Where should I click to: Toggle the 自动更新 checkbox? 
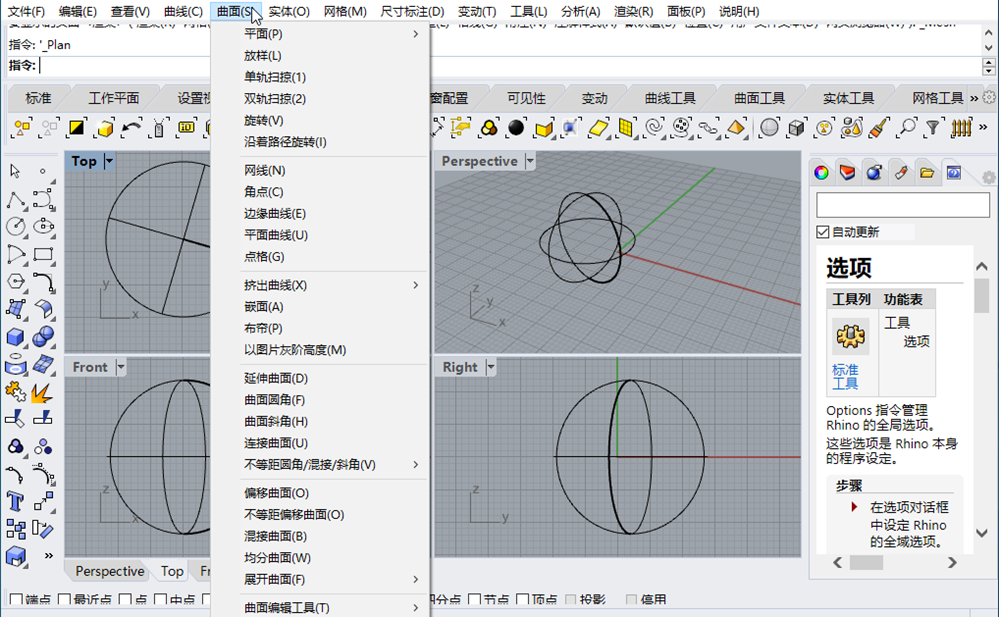coord(823,232)
